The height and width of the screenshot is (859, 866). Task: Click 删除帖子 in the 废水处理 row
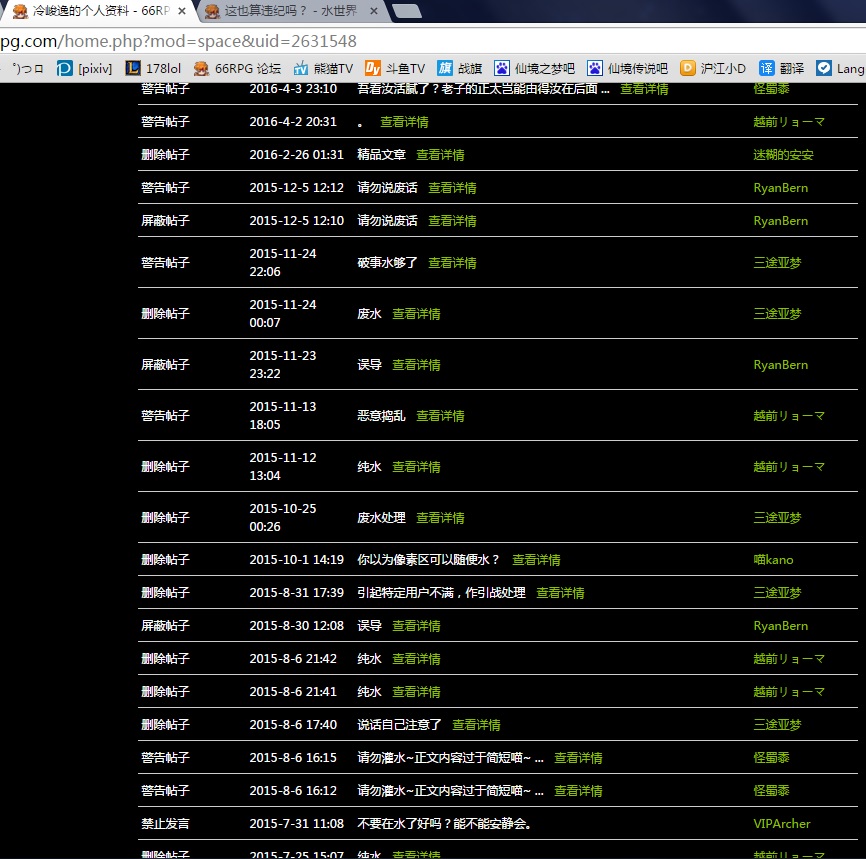coord(166,518)
